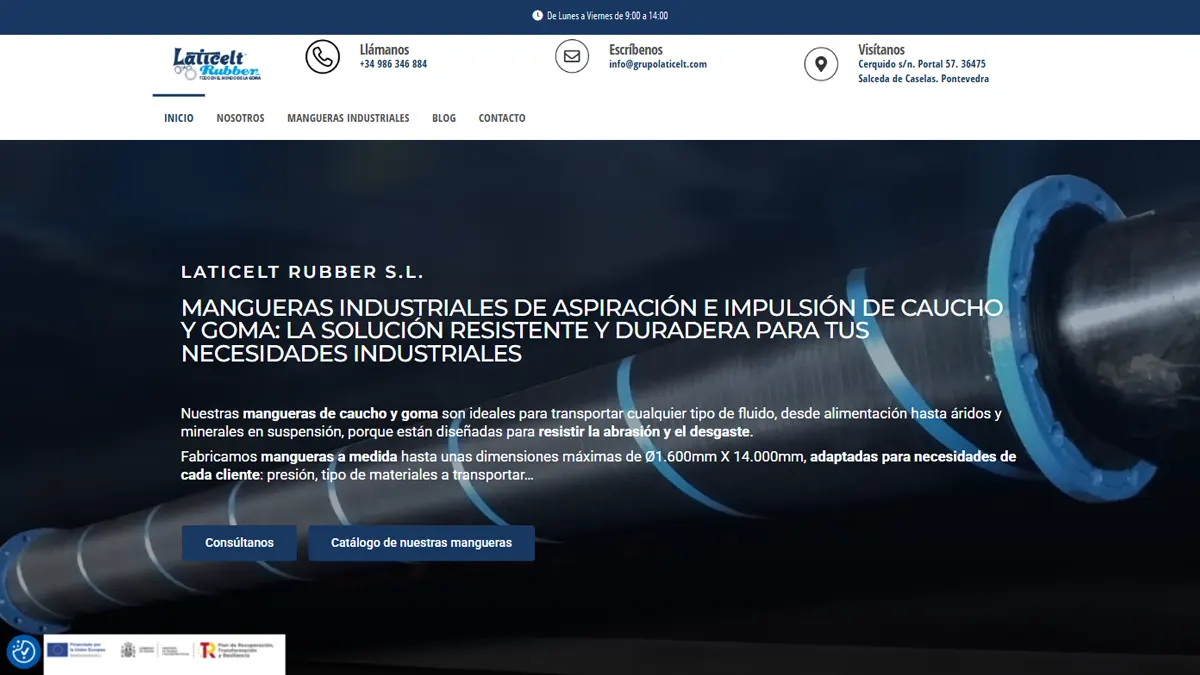Click Salceda de Caselas. Pontevedra text
The height and width of the screenshot is (675, 1200).
[x=923, y=79]
